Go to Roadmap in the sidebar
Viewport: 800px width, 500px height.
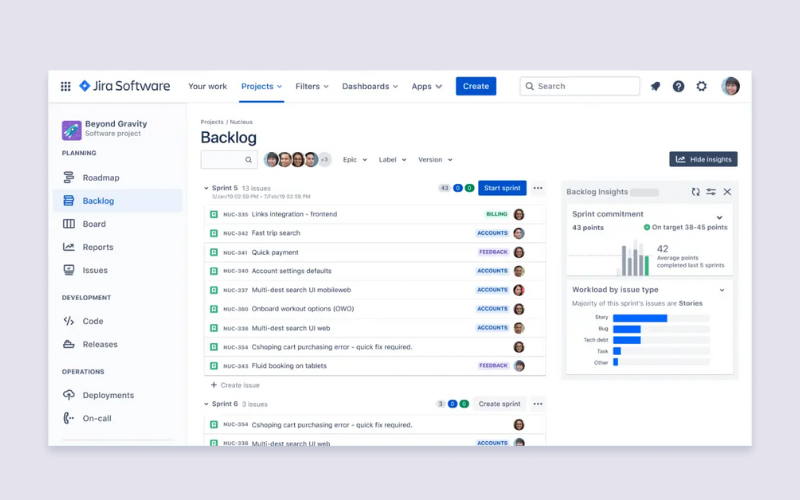[100, 178]
